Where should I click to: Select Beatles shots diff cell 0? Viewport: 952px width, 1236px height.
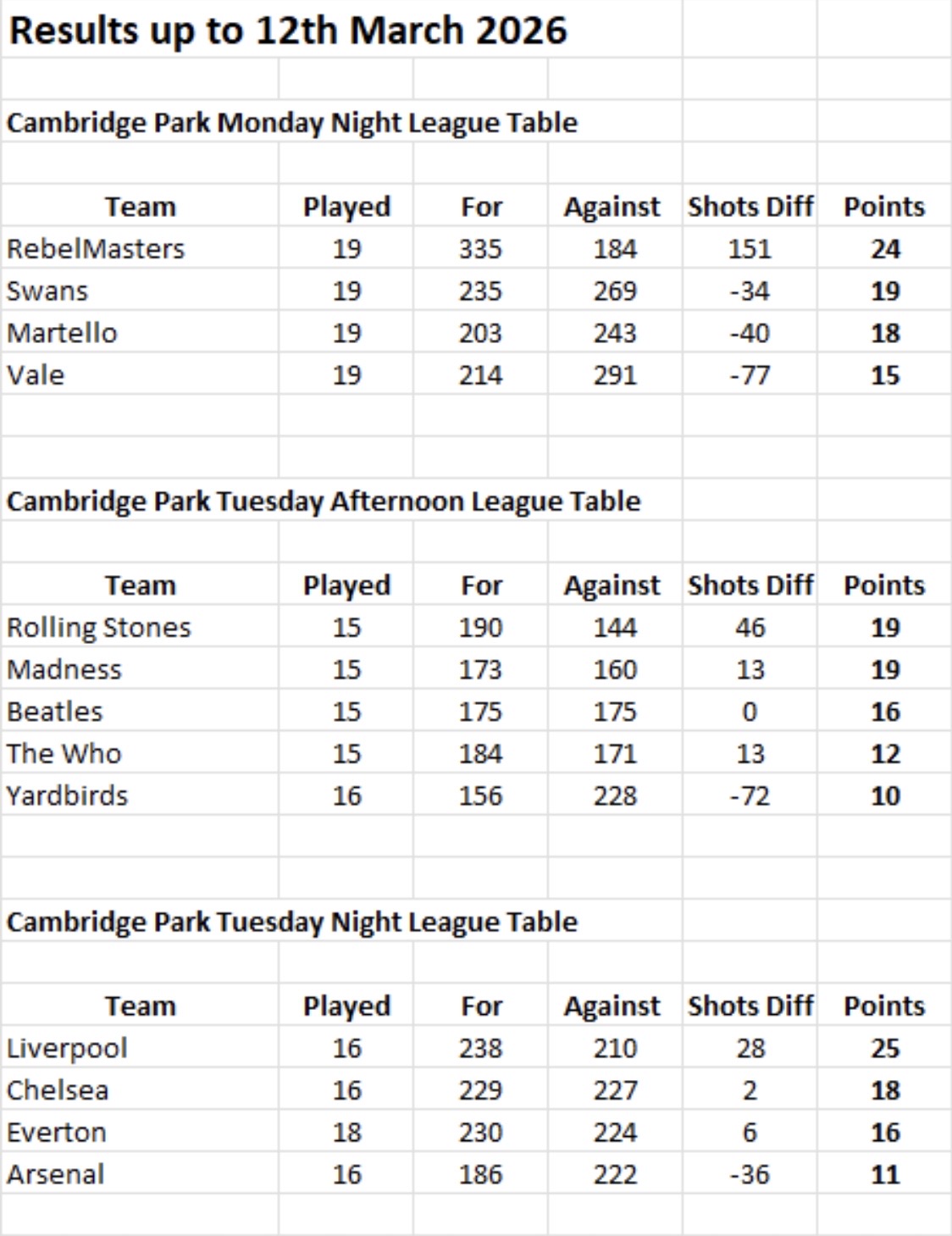click(750, 712)
